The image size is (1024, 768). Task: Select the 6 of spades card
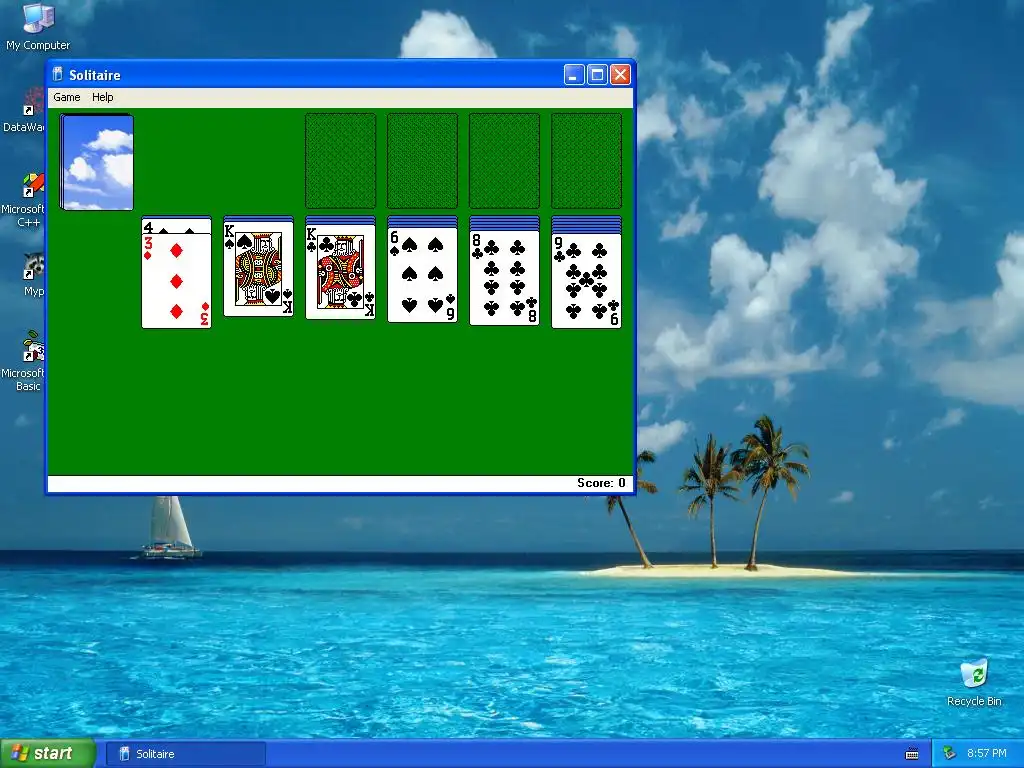click(x=423, y=275)
